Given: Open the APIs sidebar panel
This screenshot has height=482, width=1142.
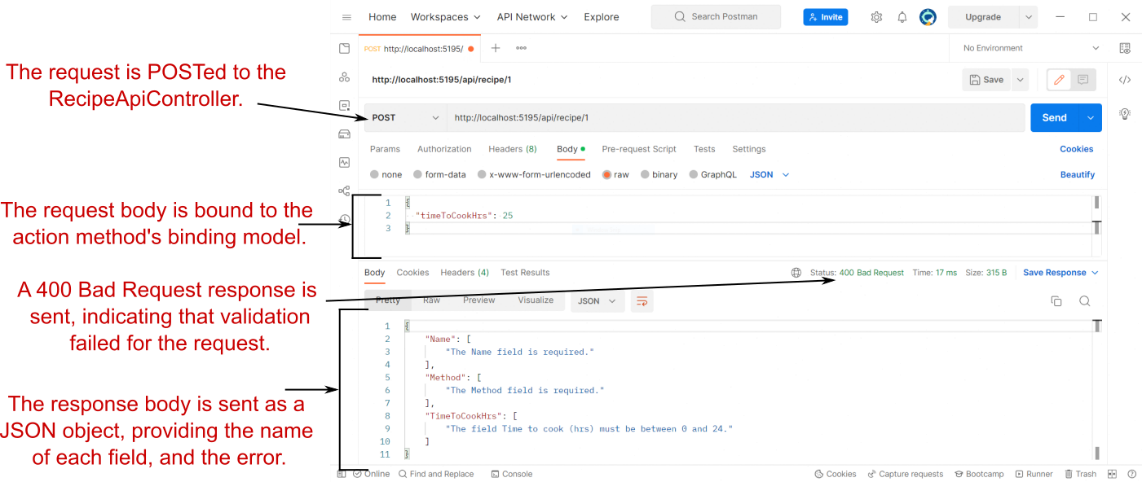Looking at the screenshot, I should coord(344,77).
